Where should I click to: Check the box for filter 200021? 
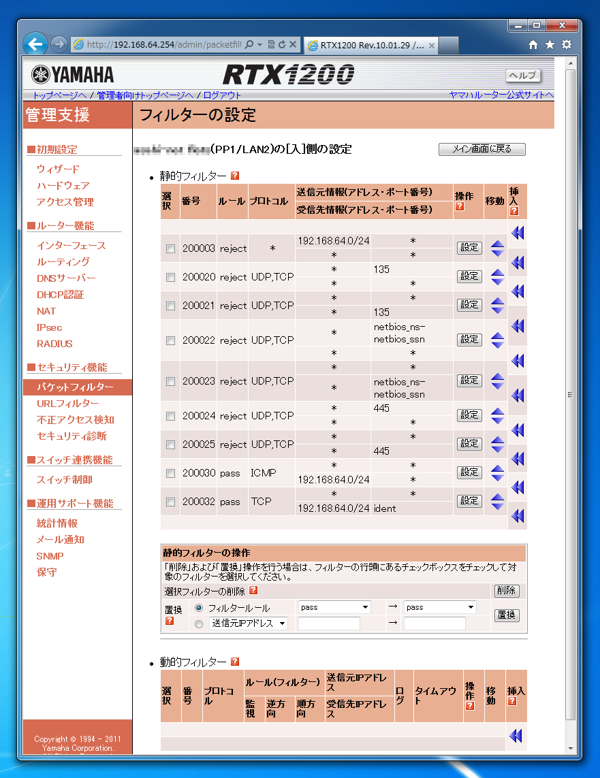click(x=171, y=306)
